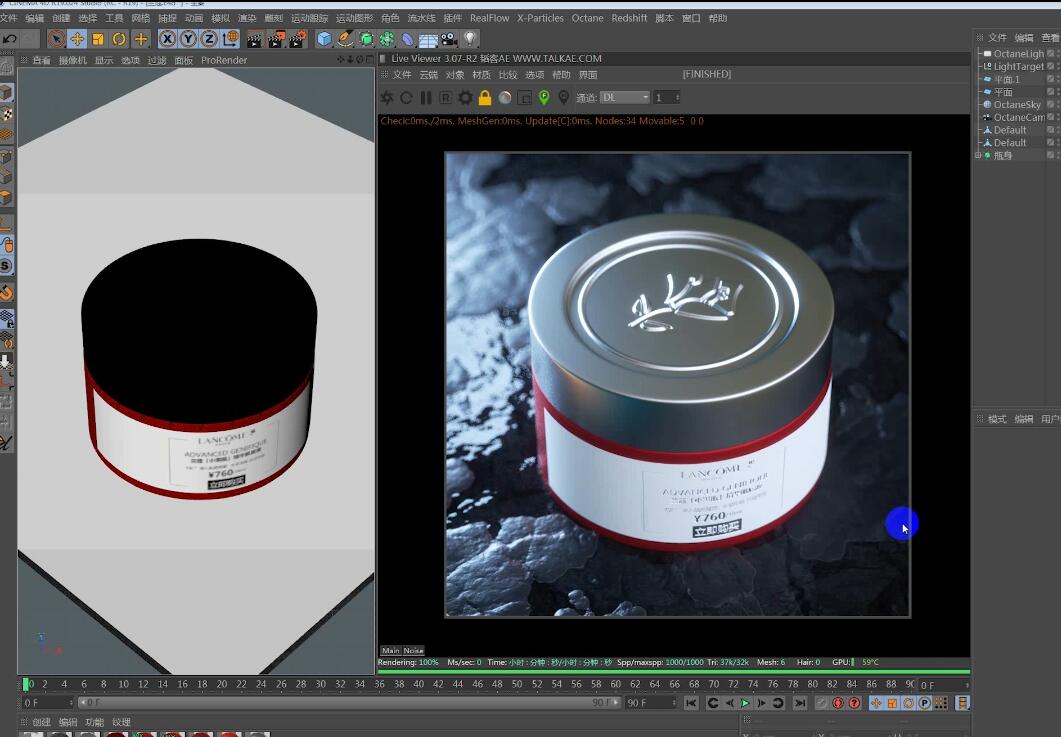
Task: Select LightTarget object in object manager
Action: click(x=1018, y=66)
